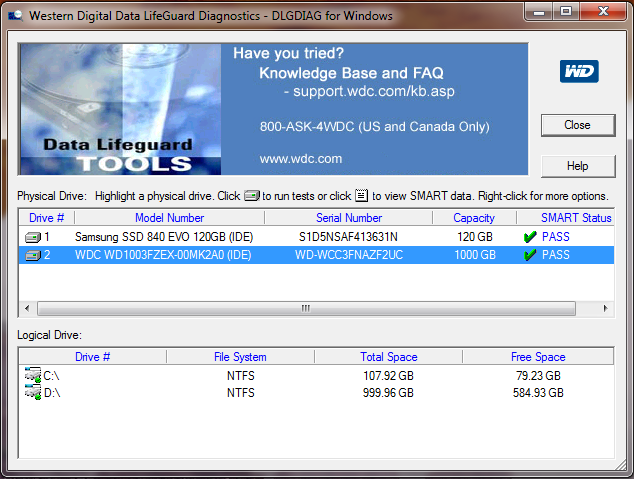Click the NTFS cell for C:\ drive
The width and height of the screenshot is (634, 479).
click(241, 376)
